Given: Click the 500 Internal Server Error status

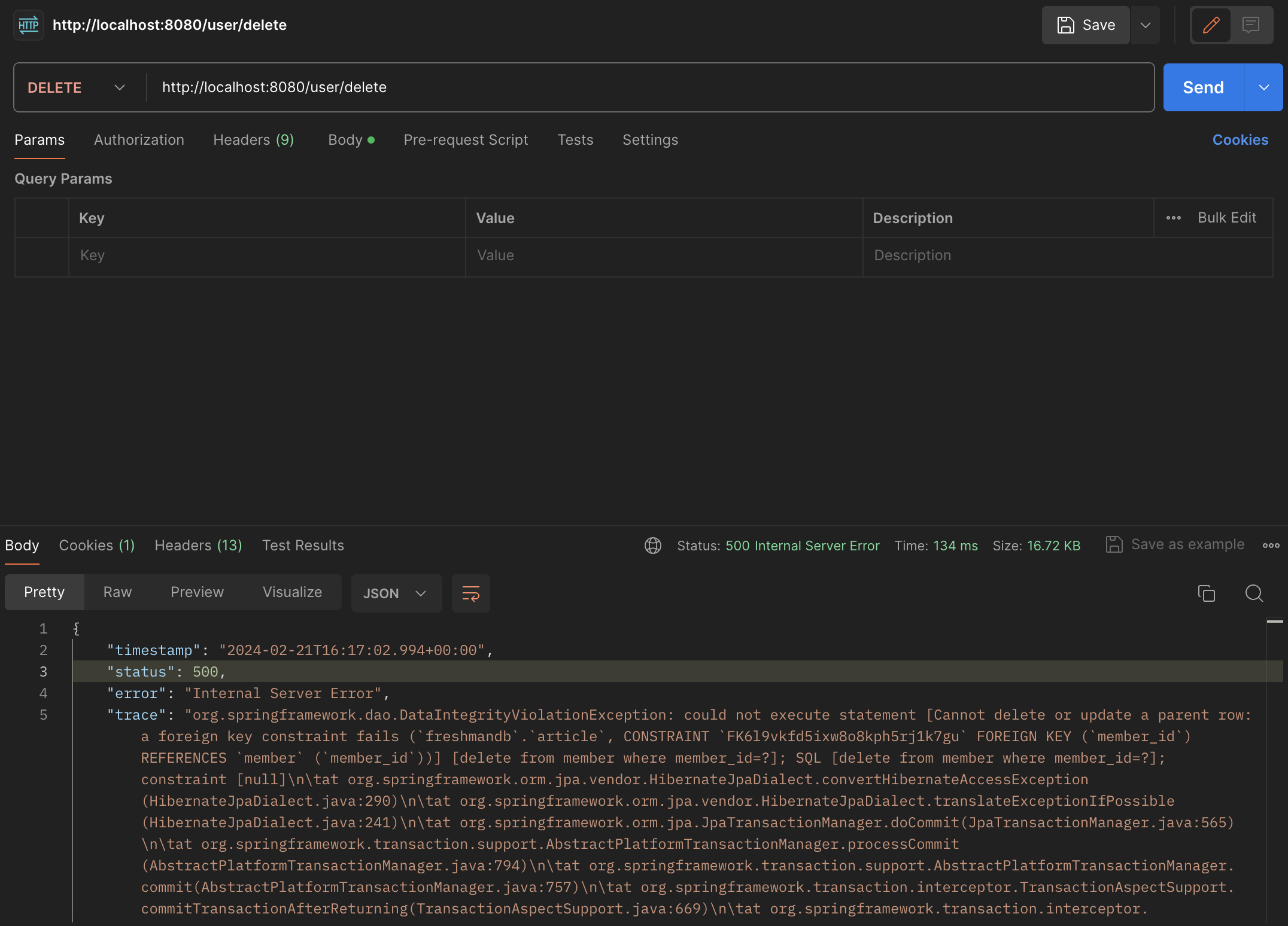Looking at the screenshot, I should [x=802, y=546].
